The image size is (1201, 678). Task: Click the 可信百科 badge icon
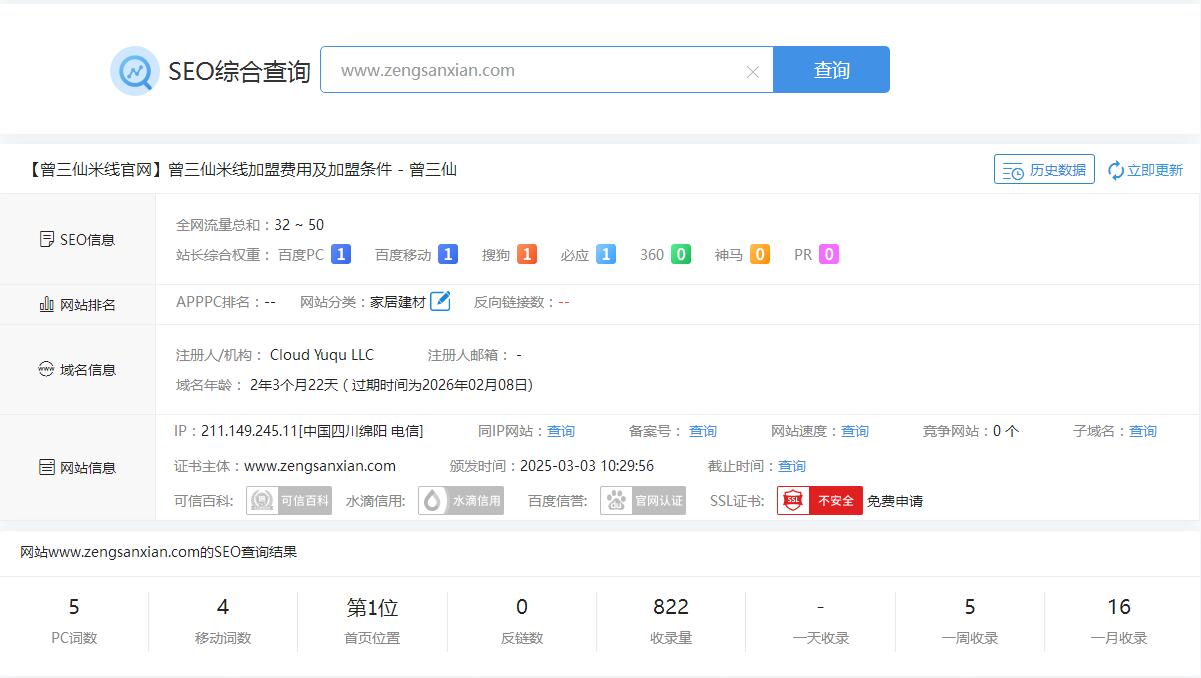coord(289,501)
